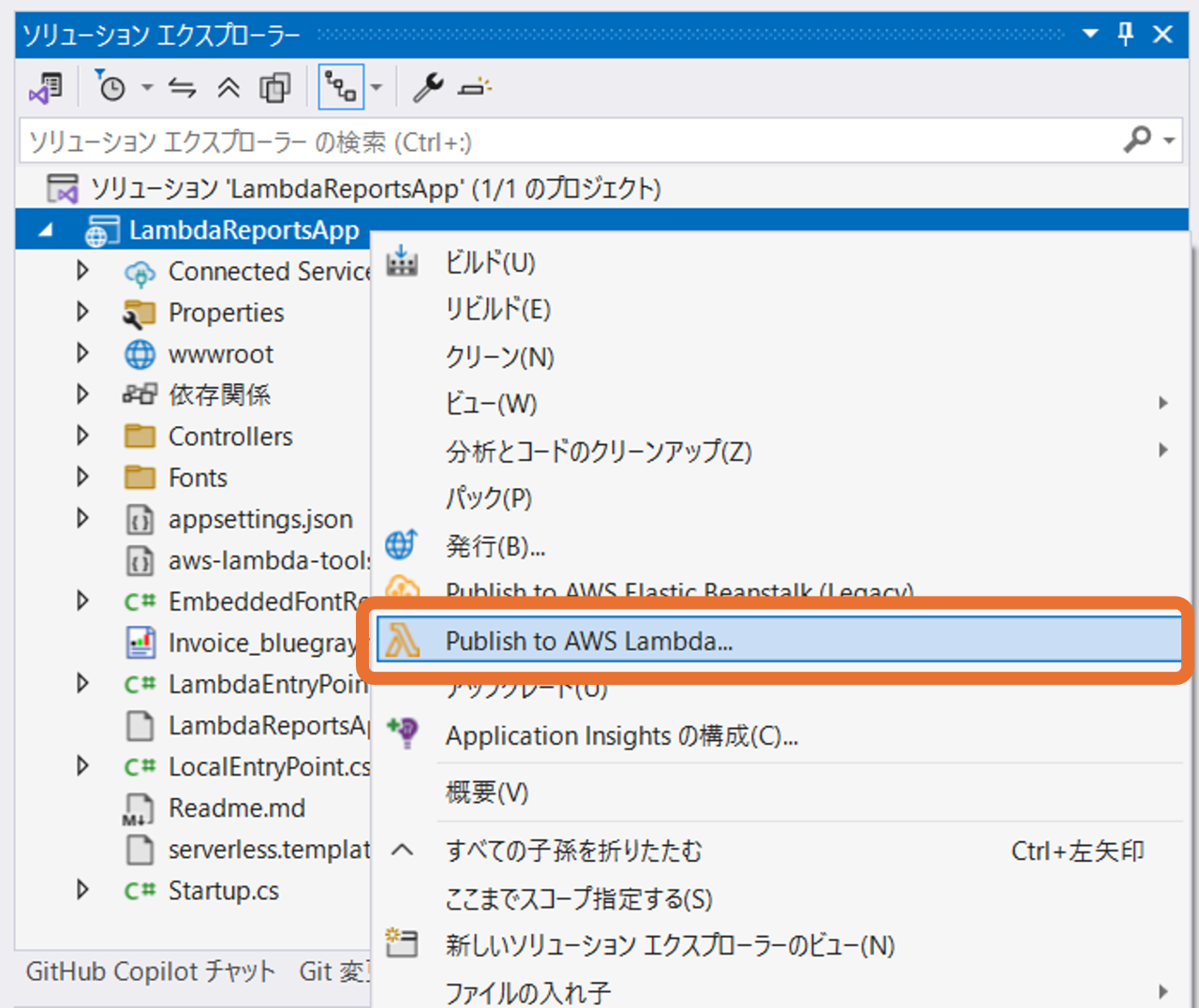Image resolution: width=1199 pixels, height=1008 pixels.
Task: Expand the LocalEntryPoint.cs node
Action: tap(82, 765)
